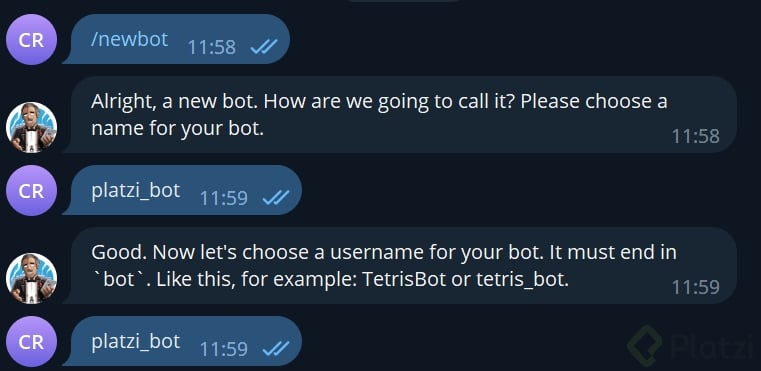The height and width of the screenshot is (371, 761).
Task: Select the platzi_bot reply to the name prompt
Action: tap(182, 190)
